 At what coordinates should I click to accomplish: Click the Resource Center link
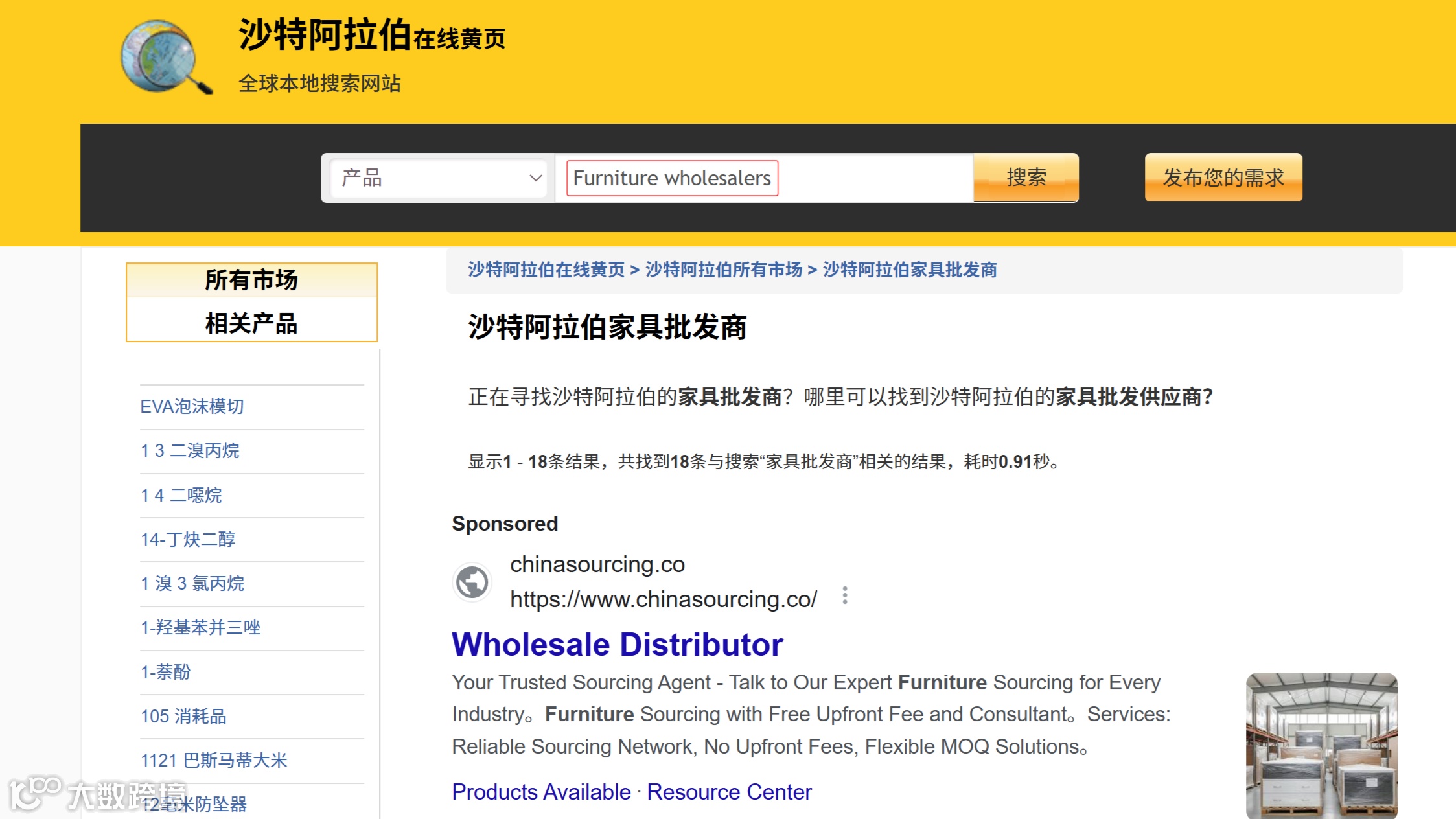tap(729, 792)
